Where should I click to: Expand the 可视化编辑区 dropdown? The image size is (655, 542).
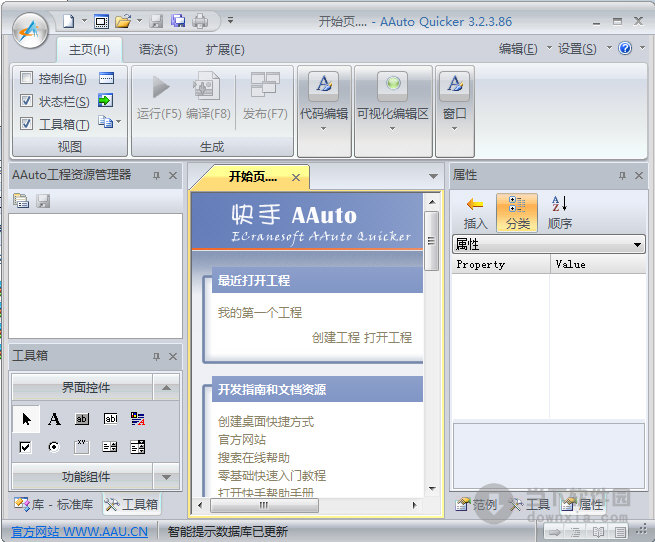(x=392, y=129)
